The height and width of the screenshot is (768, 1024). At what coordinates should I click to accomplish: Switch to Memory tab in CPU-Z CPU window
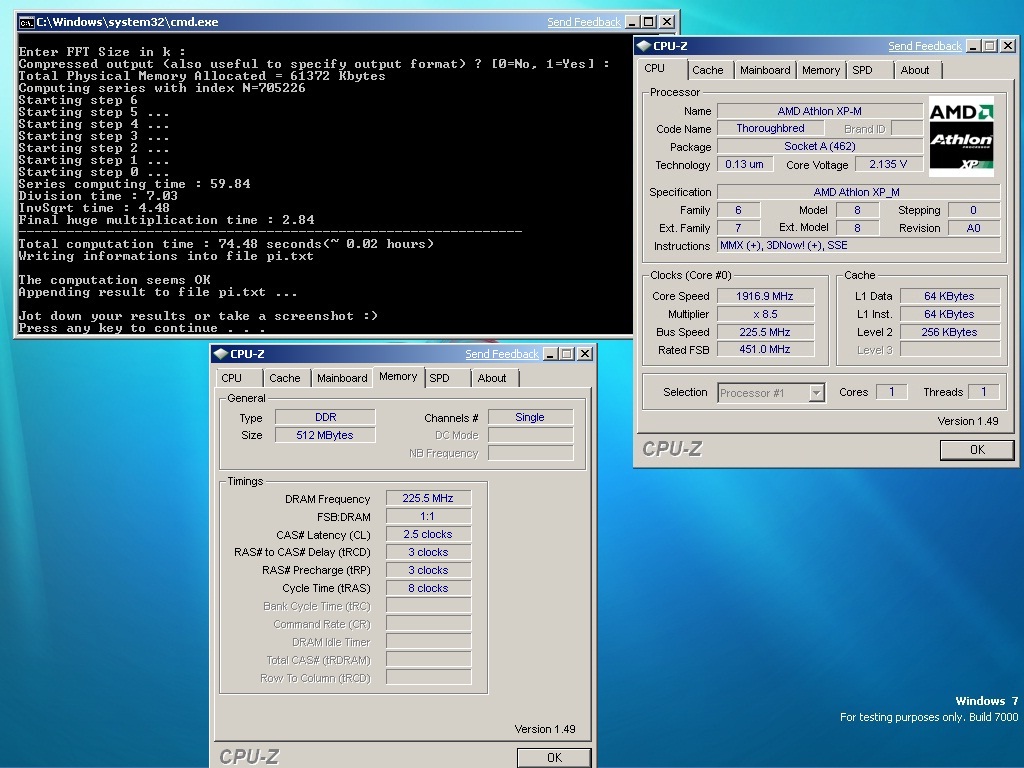821,70
